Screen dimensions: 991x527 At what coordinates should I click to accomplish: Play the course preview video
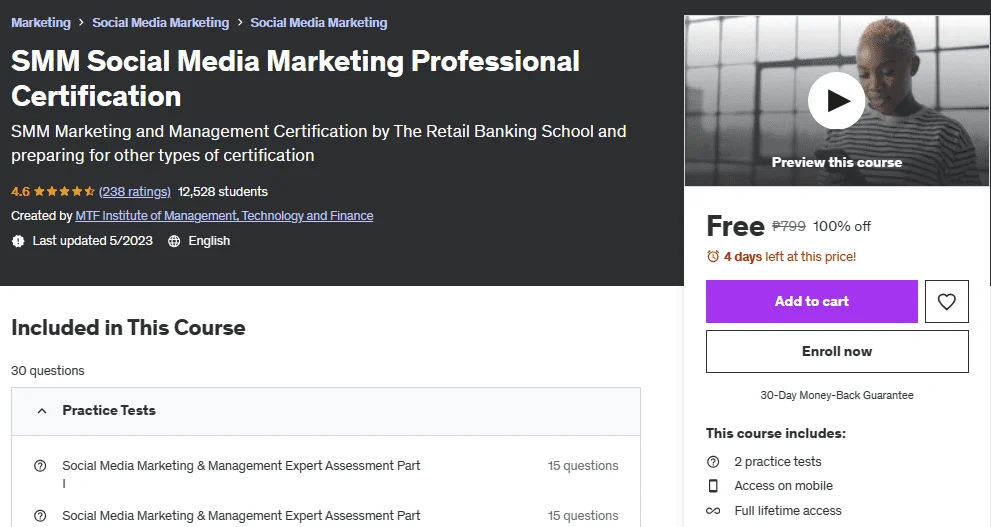(x=836, y=100)
